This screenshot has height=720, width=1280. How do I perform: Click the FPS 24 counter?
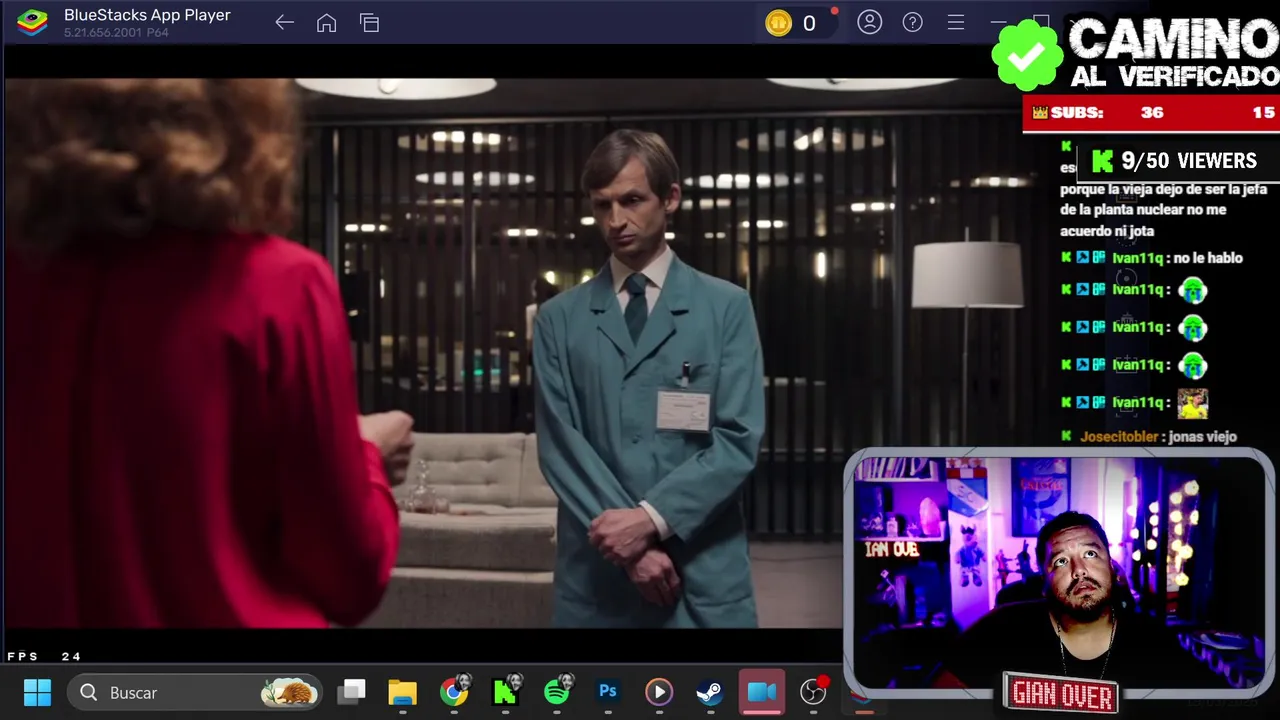coord(44,656)
